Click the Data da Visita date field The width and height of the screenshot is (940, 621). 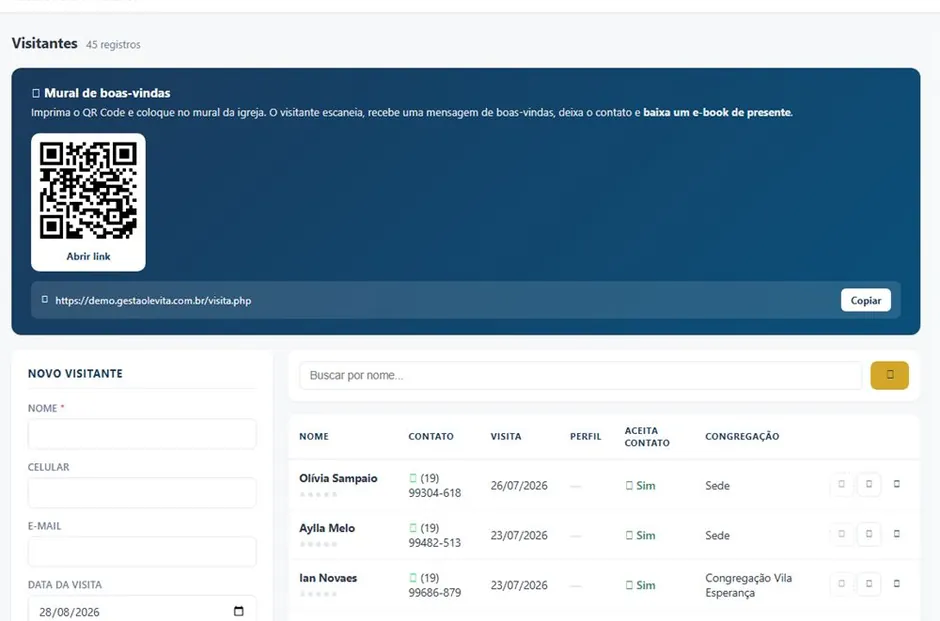[142, 609]
